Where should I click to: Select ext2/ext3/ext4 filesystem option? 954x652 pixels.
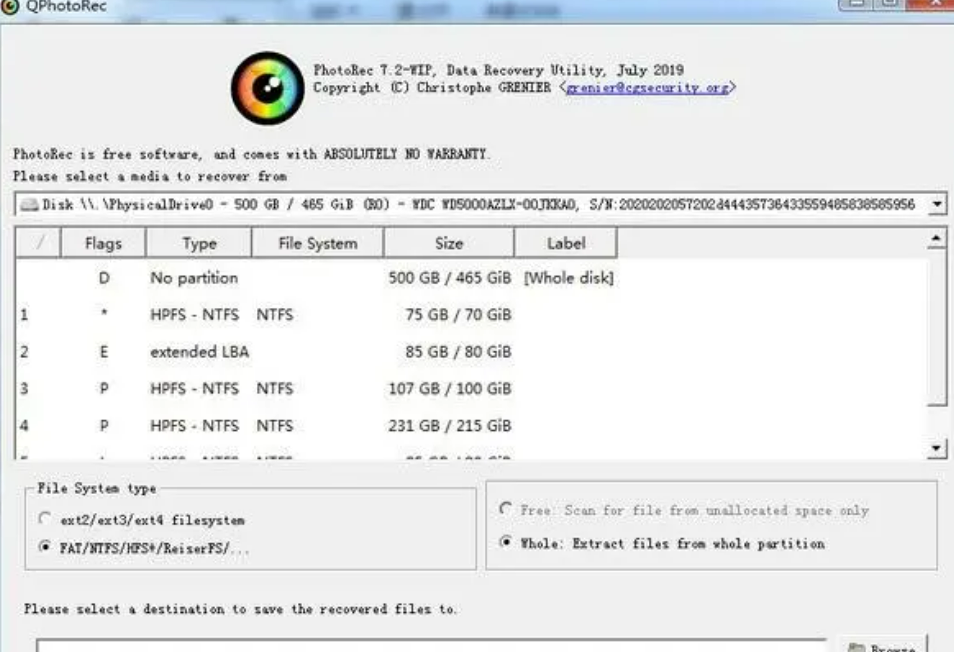tap(44, 518)
